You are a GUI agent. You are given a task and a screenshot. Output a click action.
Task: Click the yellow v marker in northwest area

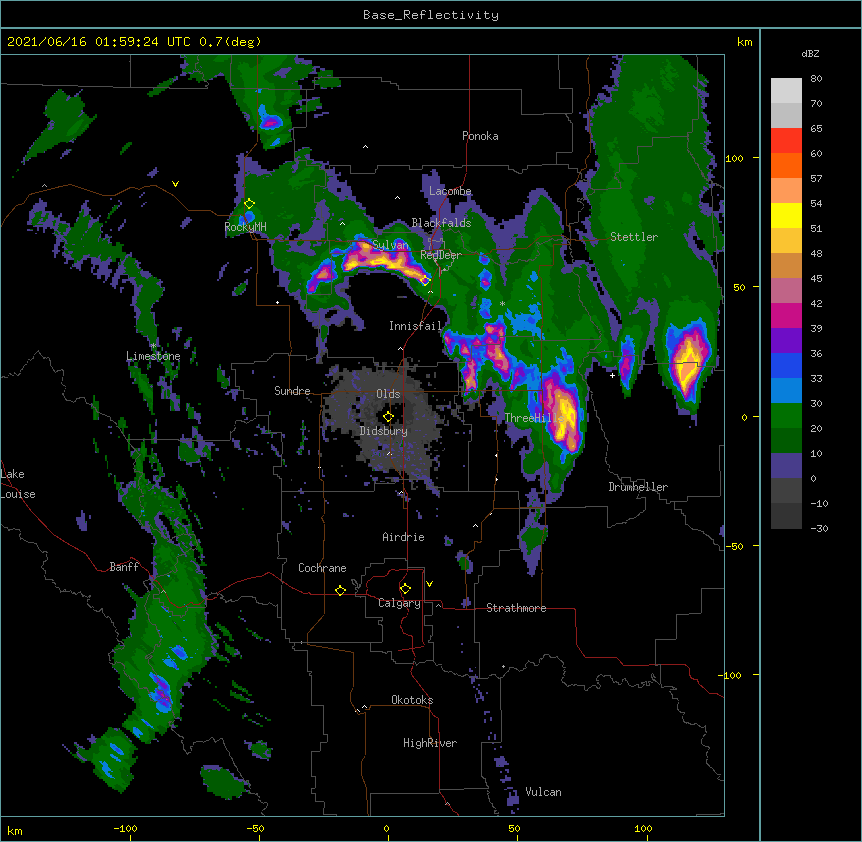point(175,184)
